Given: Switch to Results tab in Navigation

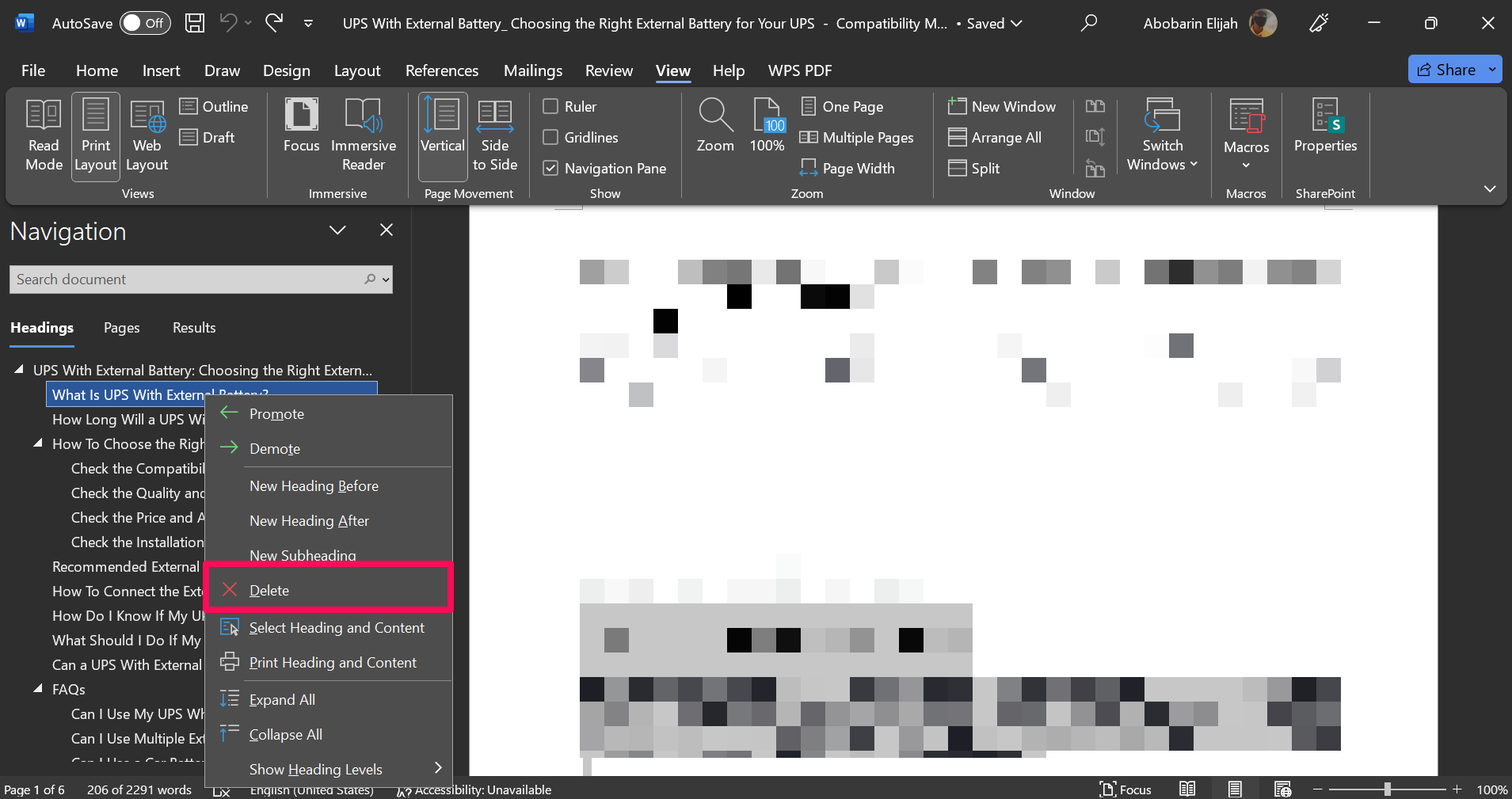Looking at the screenshot, I should point(194,328).
